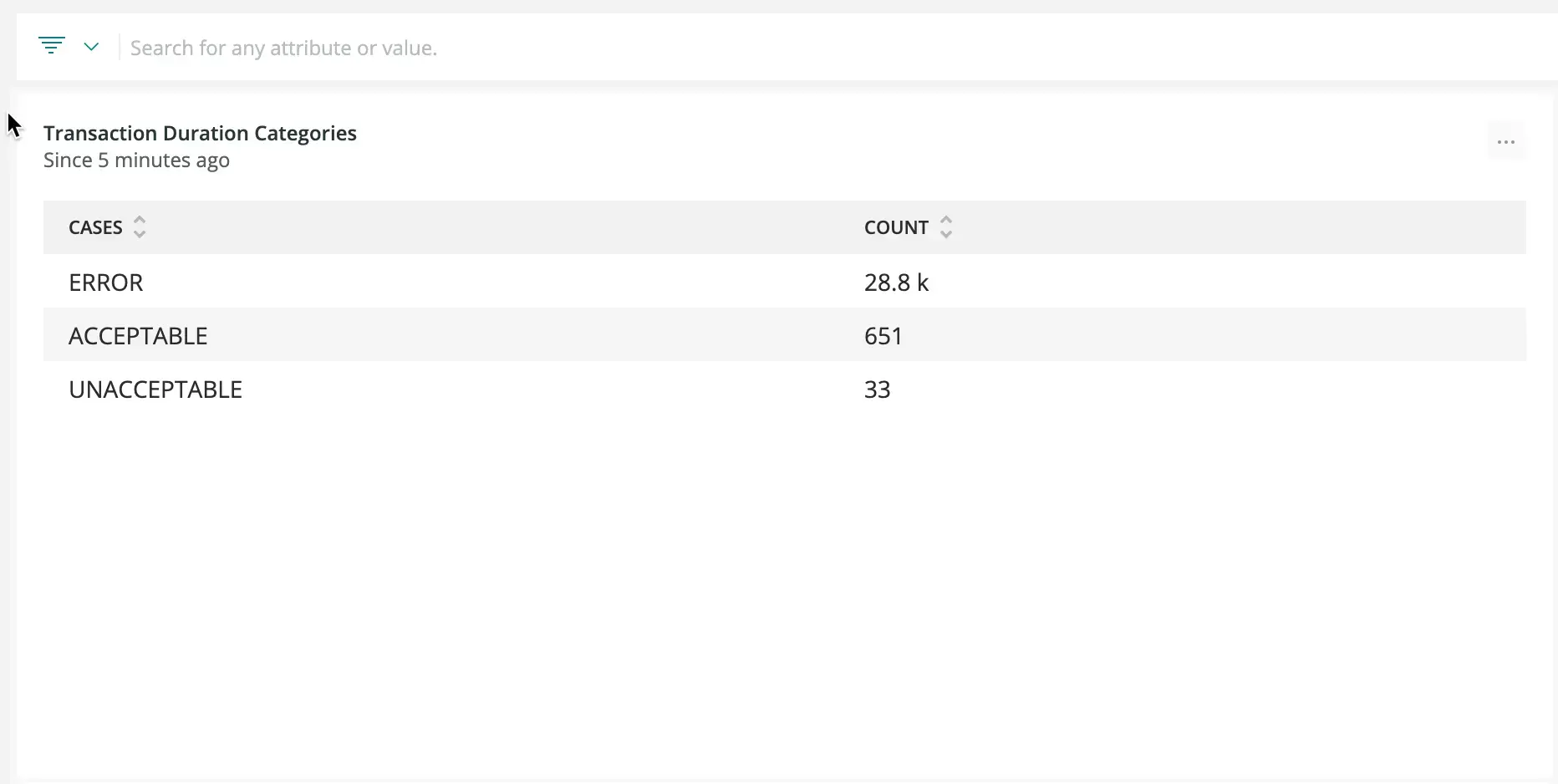
Task: Click the 'Since 5 minutes ago' subtitle
Action: click(136, 160)
